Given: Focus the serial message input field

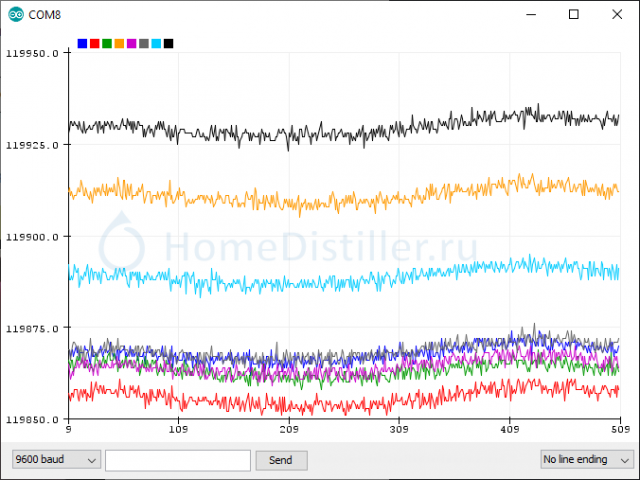Looking at the screenshot, I should click(177, 460).
